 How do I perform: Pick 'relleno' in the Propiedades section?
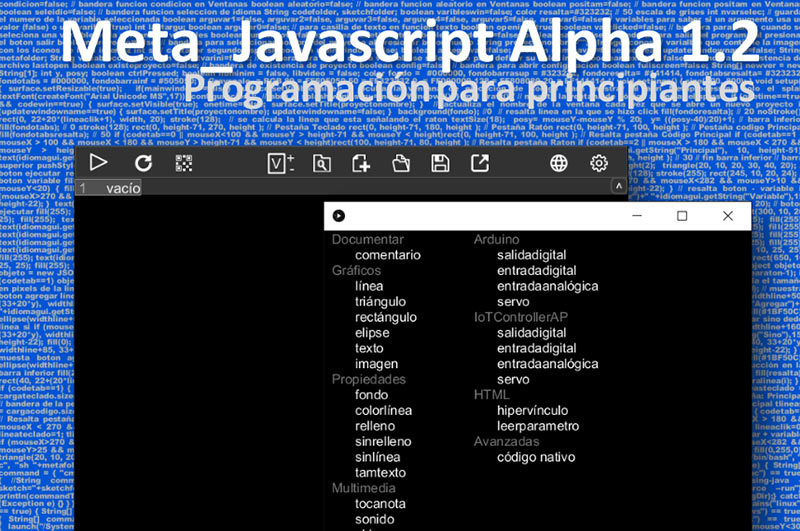(376, 426)
